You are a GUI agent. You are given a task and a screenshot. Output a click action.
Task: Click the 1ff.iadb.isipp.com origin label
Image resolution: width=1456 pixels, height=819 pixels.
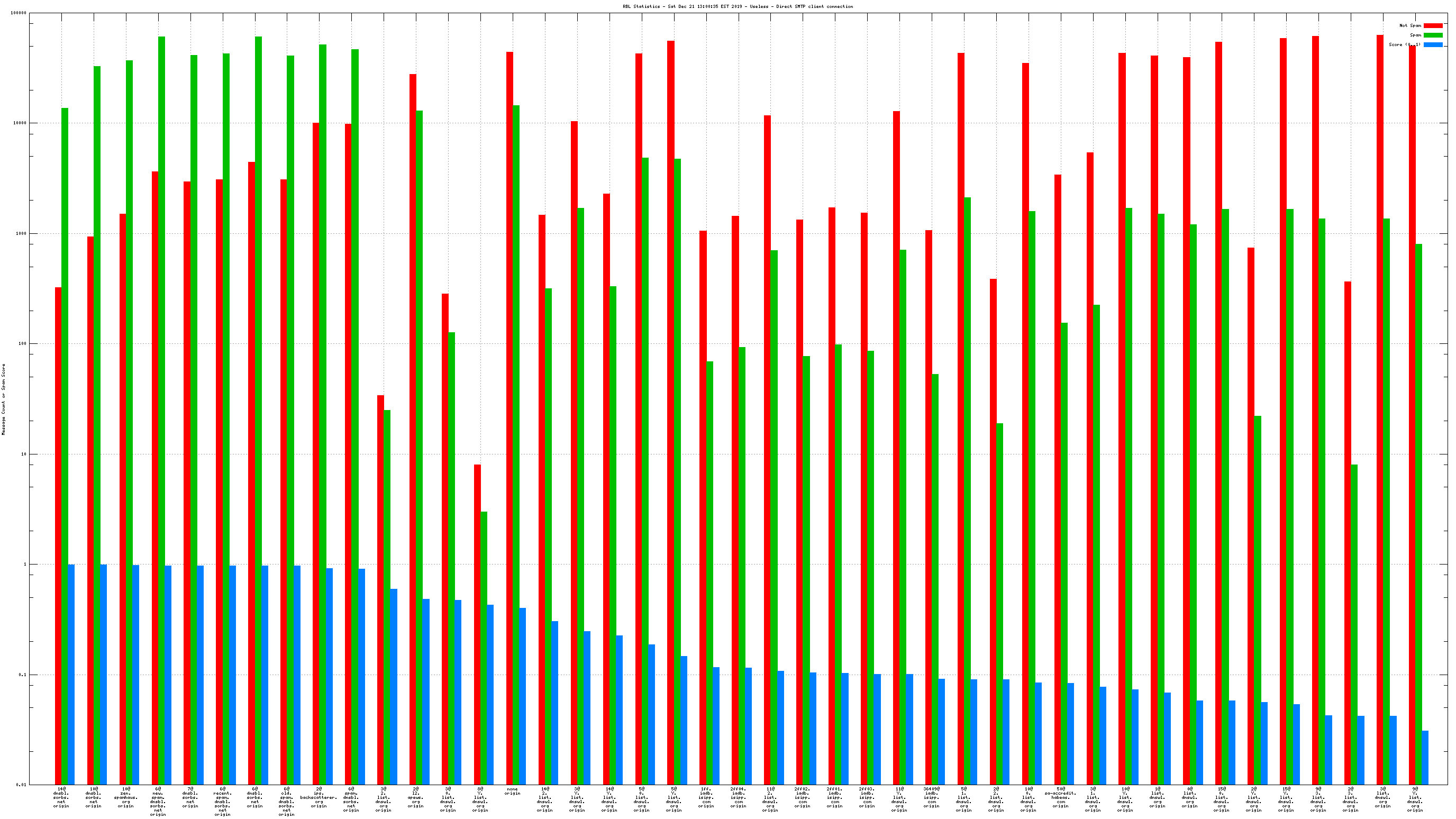(706, 797)
